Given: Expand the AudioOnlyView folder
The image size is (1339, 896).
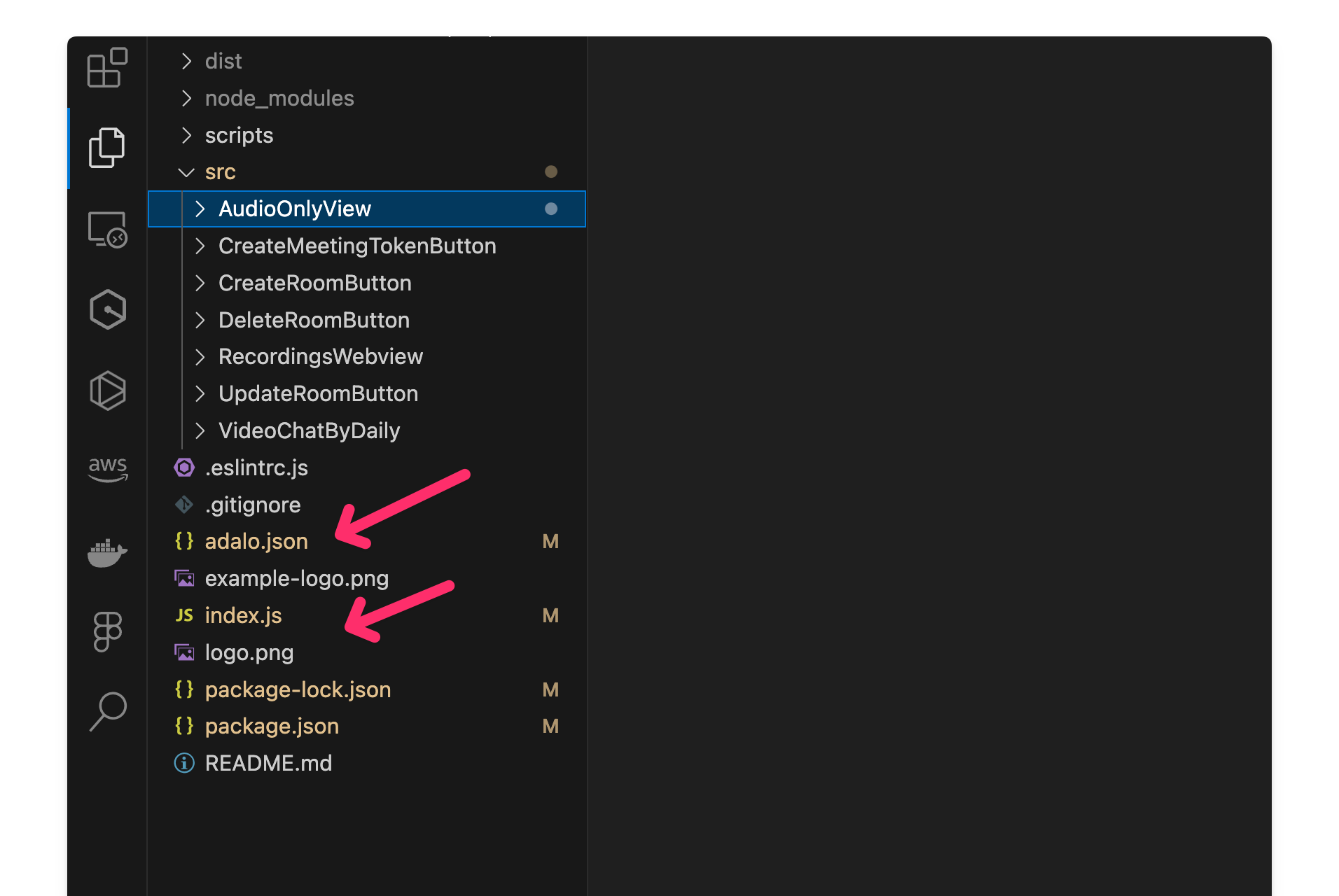Looking at the screenshot, I should click(294, 209).
